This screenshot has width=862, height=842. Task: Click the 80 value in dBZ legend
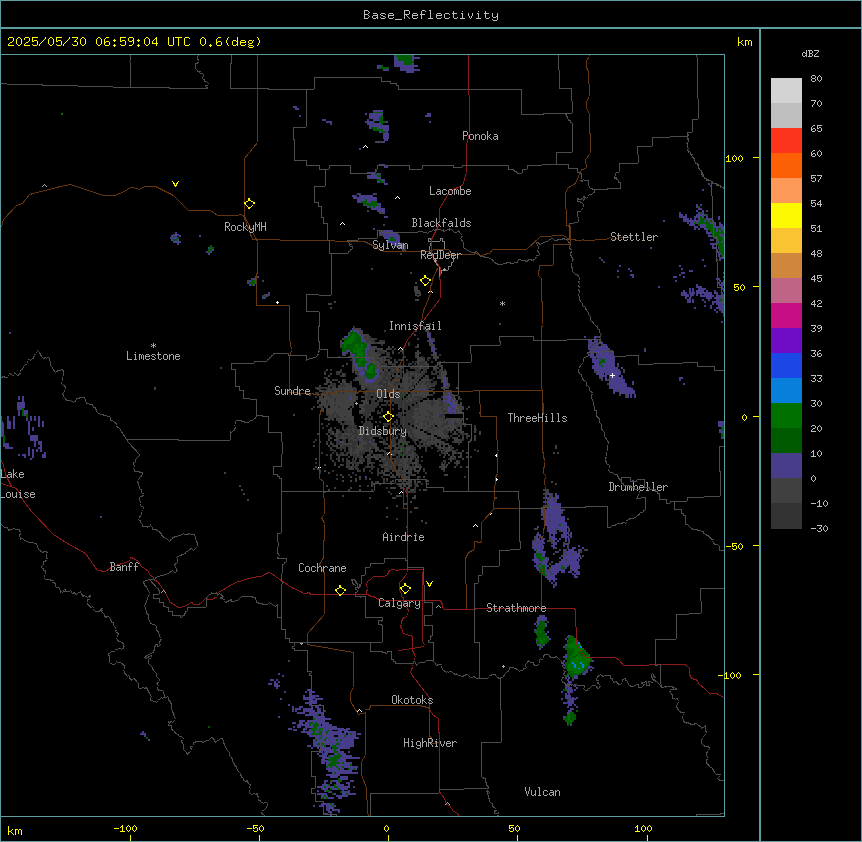(x=816, y=79)
